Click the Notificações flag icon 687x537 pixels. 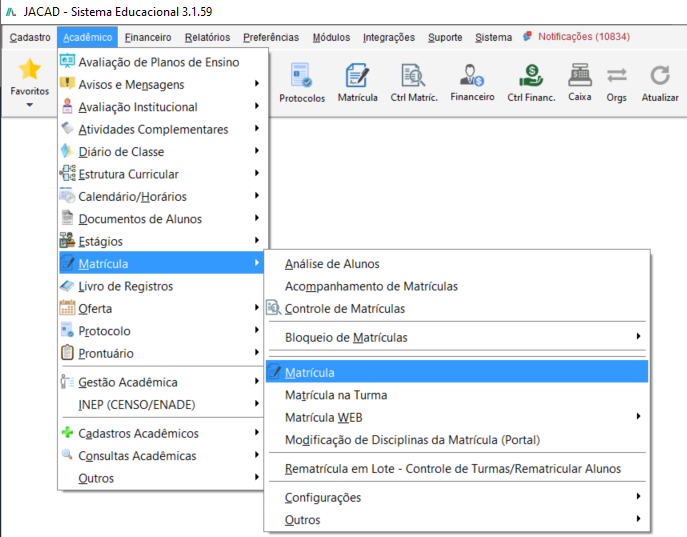pos(528,36)
